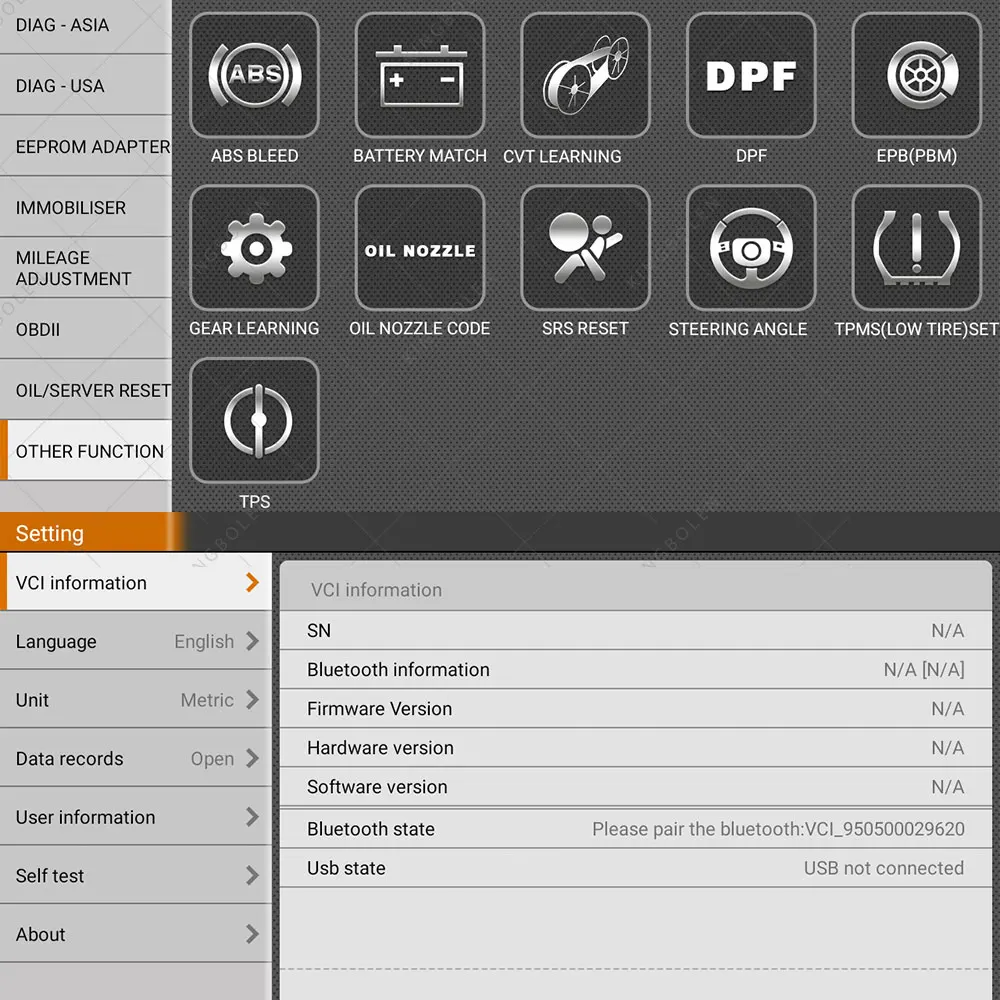Open the EPB(PBM) brake icon
The width and height of the screenshot is (1000, 1000).
pyautogui.click(x=916, y=75)
